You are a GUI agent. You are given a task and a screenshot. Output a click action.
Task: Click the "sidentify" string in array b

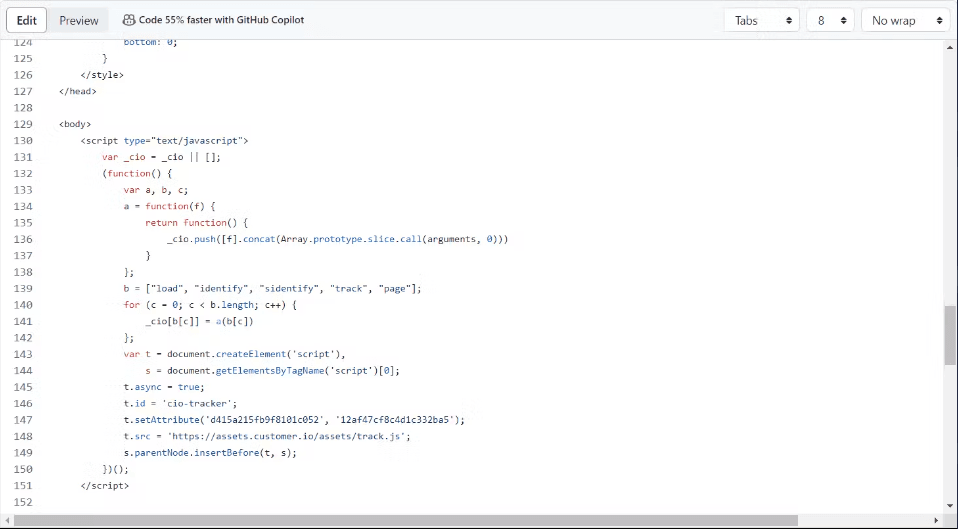[x=289, y=288]
